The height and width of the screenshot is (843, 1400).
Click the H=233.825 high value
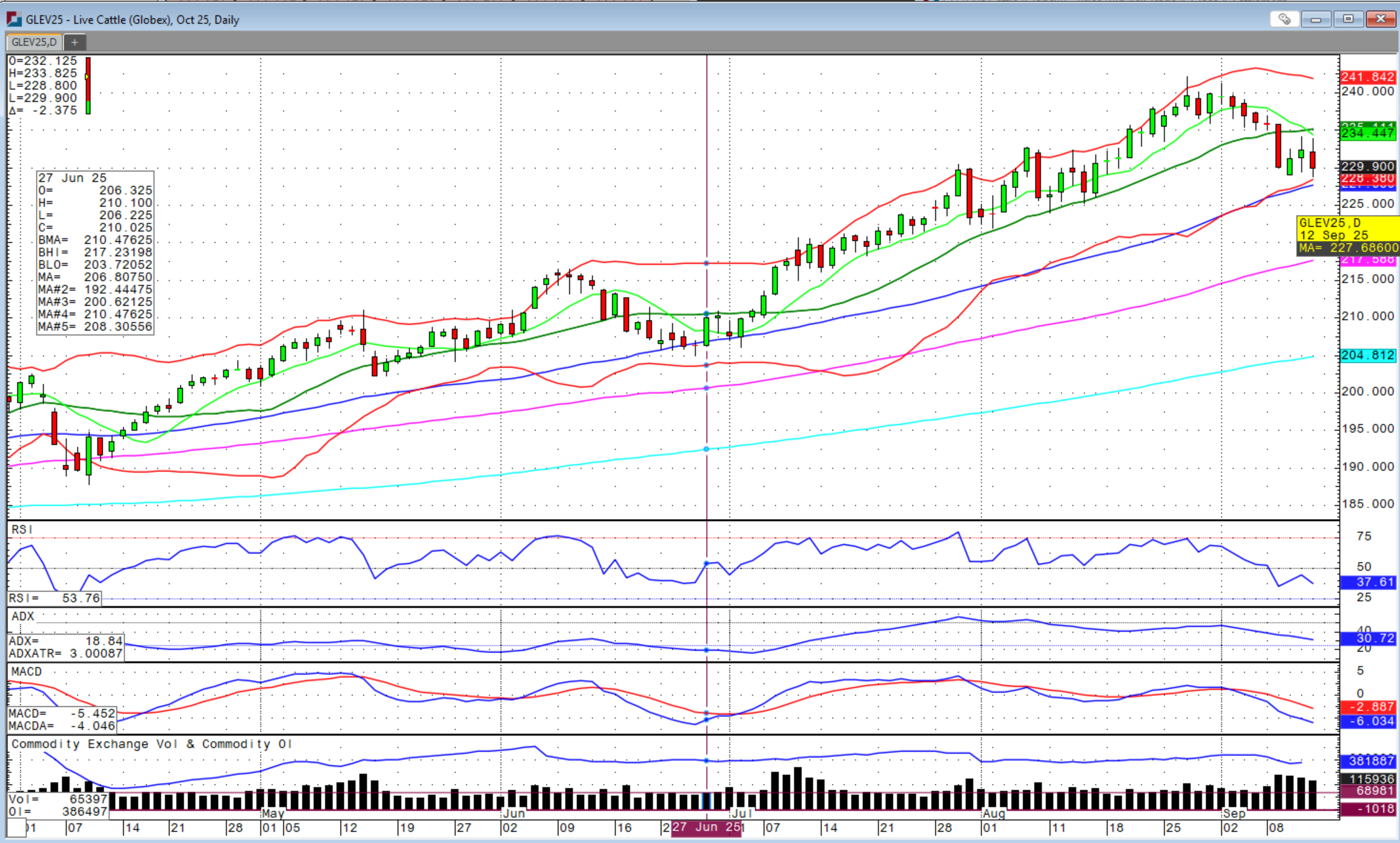point(43,73)
